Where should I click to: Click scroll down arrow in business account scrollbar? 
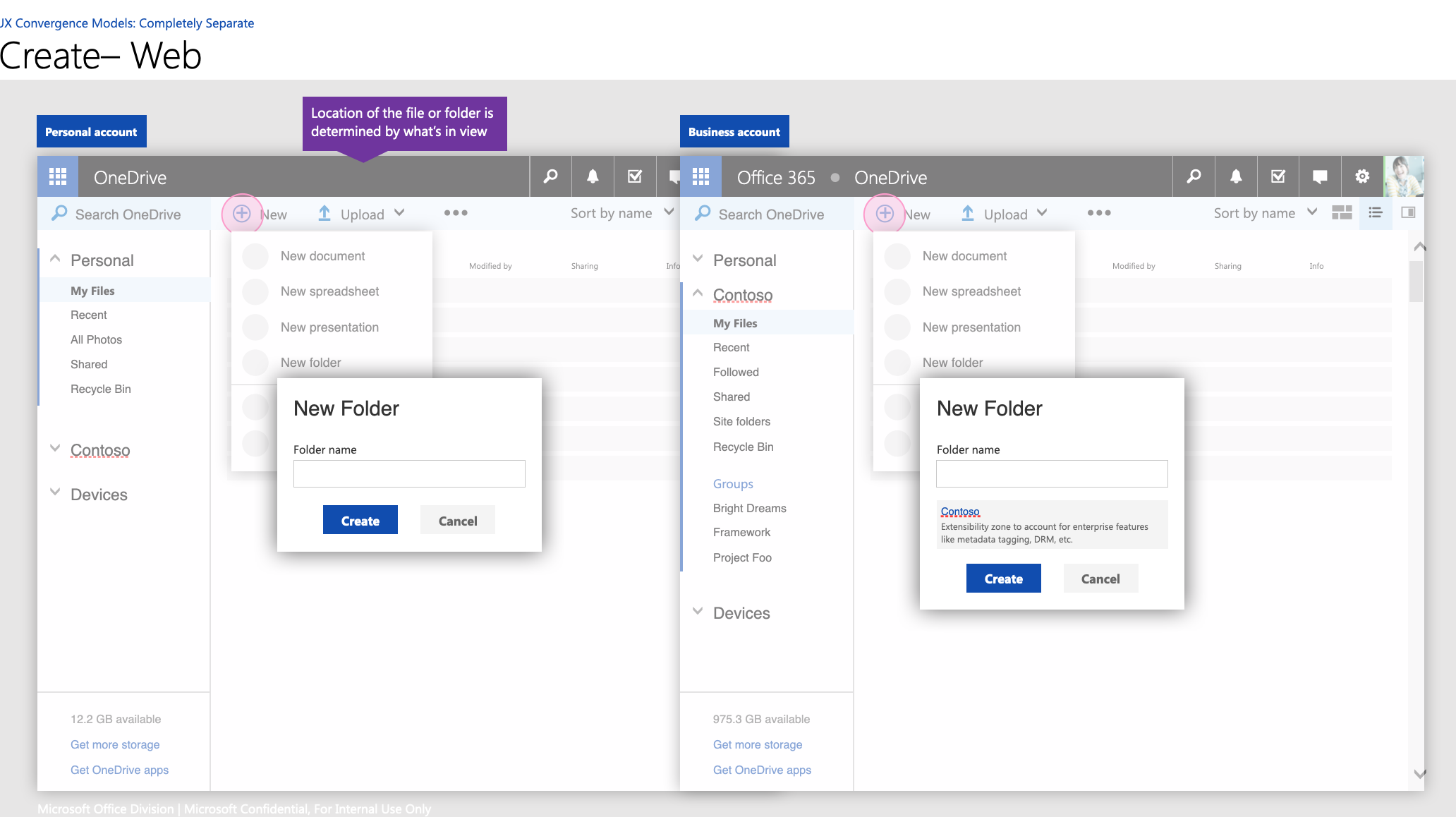(x=1419, y=774)
